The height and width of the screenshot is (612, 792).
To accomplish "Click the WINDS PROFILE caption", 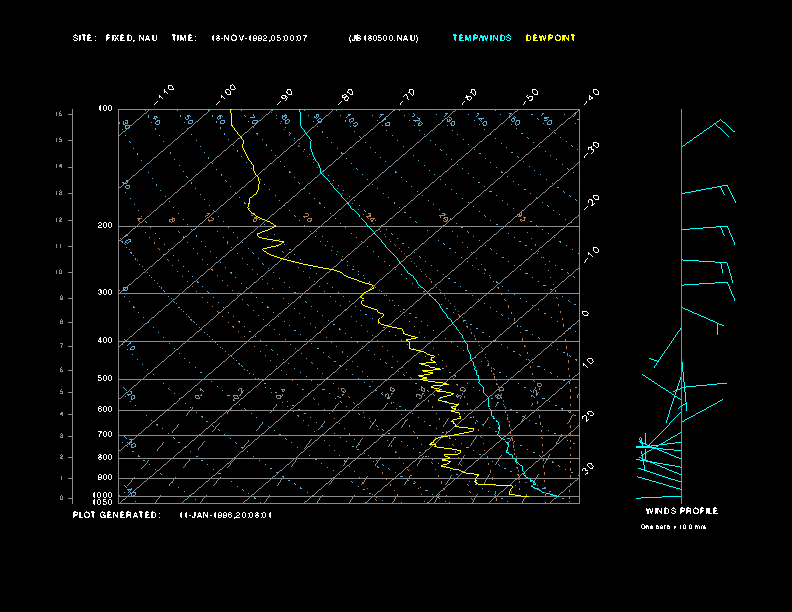I will (x=681, y=511).
